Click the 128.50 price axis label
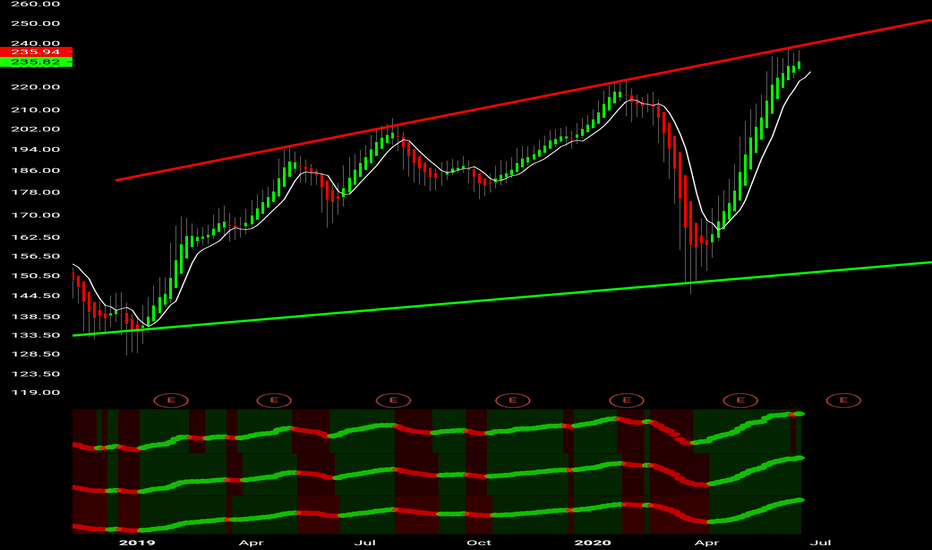The image size is (932, 550). (x=36, y=354)
